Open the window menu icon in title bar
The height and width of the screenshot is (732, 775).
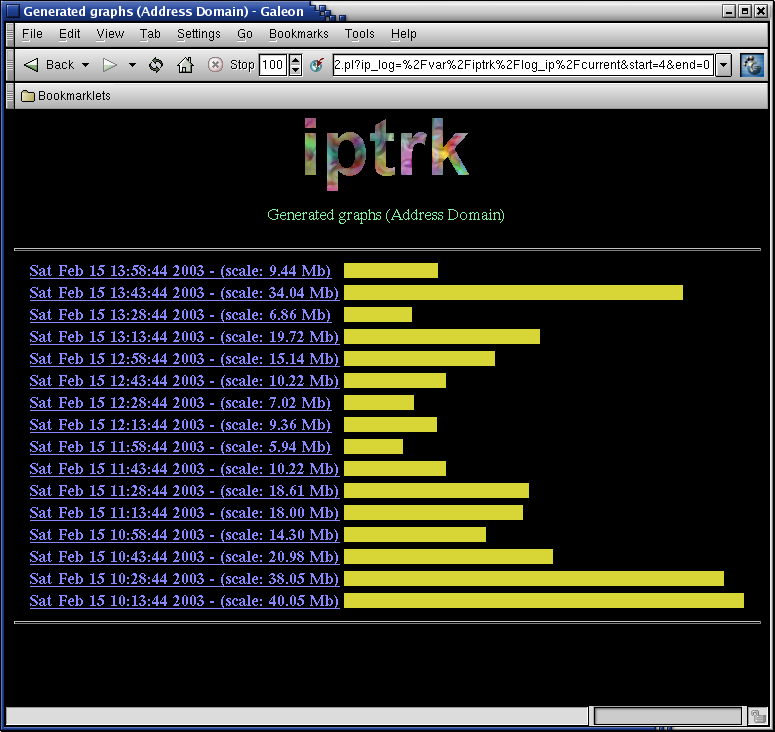tap(13, 11)
